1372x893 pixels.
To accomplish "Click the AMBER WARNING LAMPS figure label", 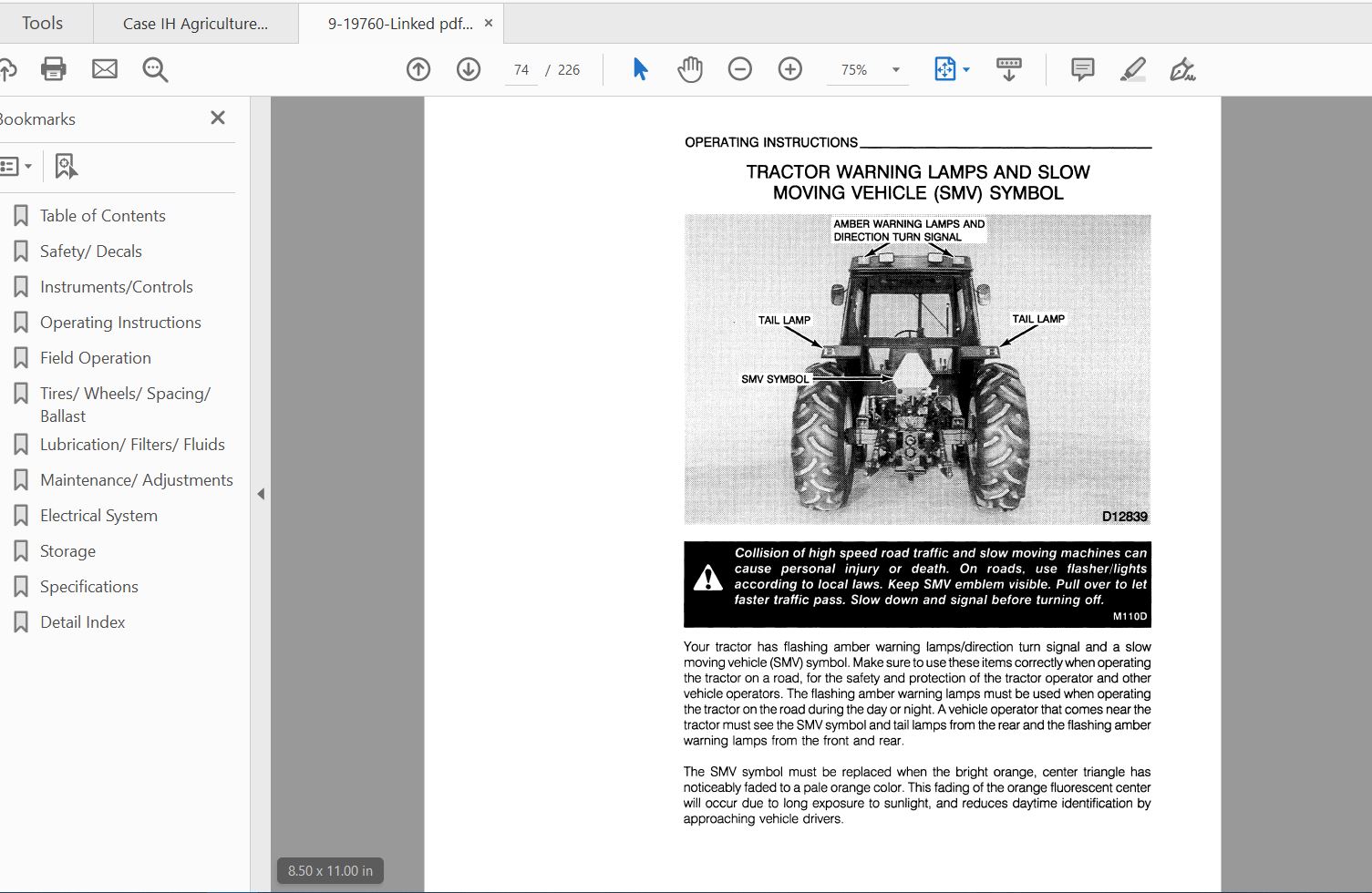I will (x=909, y=230).
